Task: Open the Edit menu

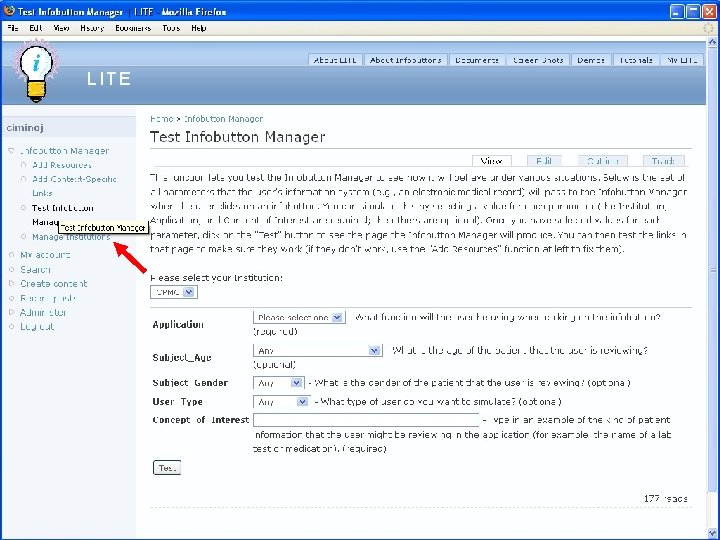Action: [35, 28]
